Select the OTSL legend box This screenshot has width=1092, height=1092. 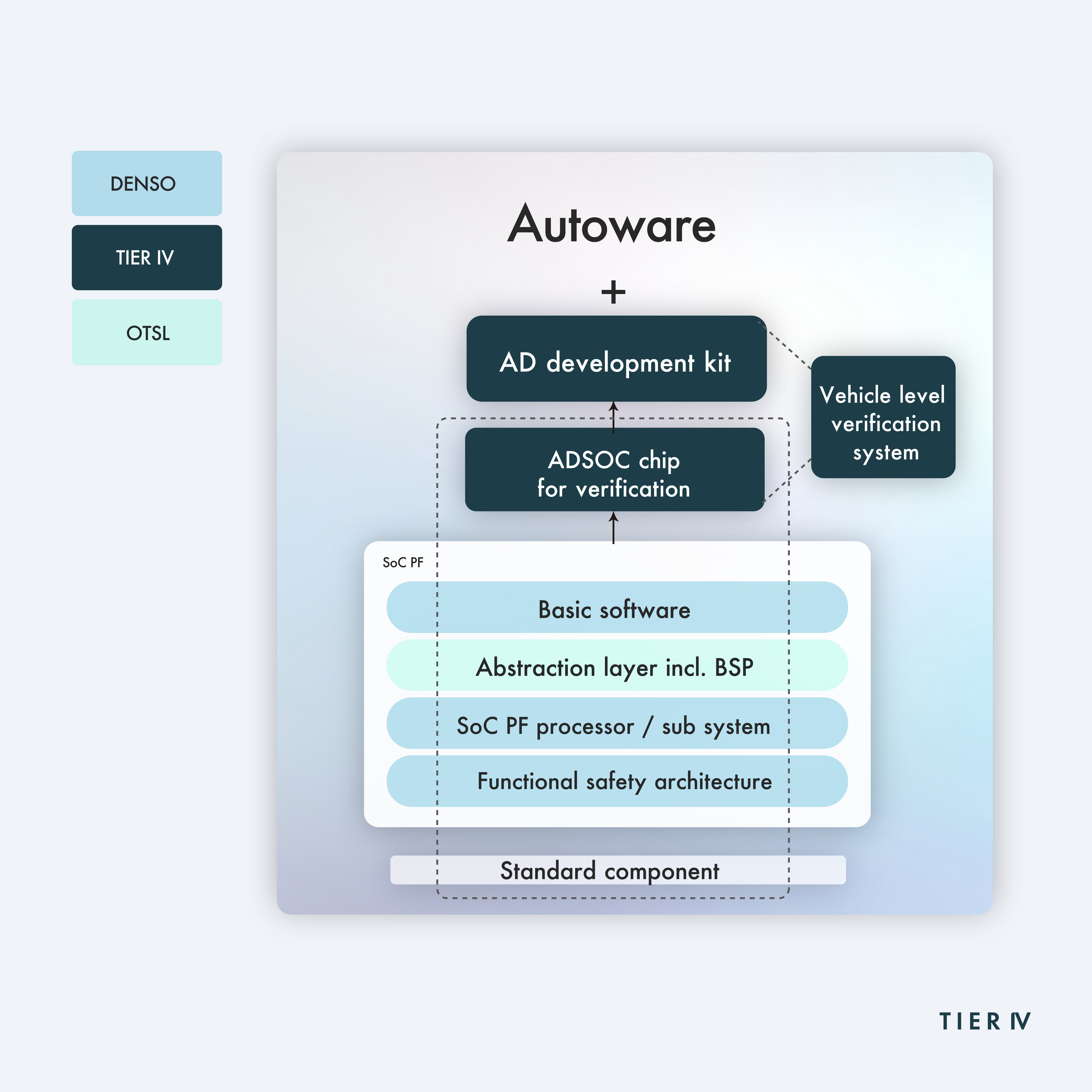147,332
